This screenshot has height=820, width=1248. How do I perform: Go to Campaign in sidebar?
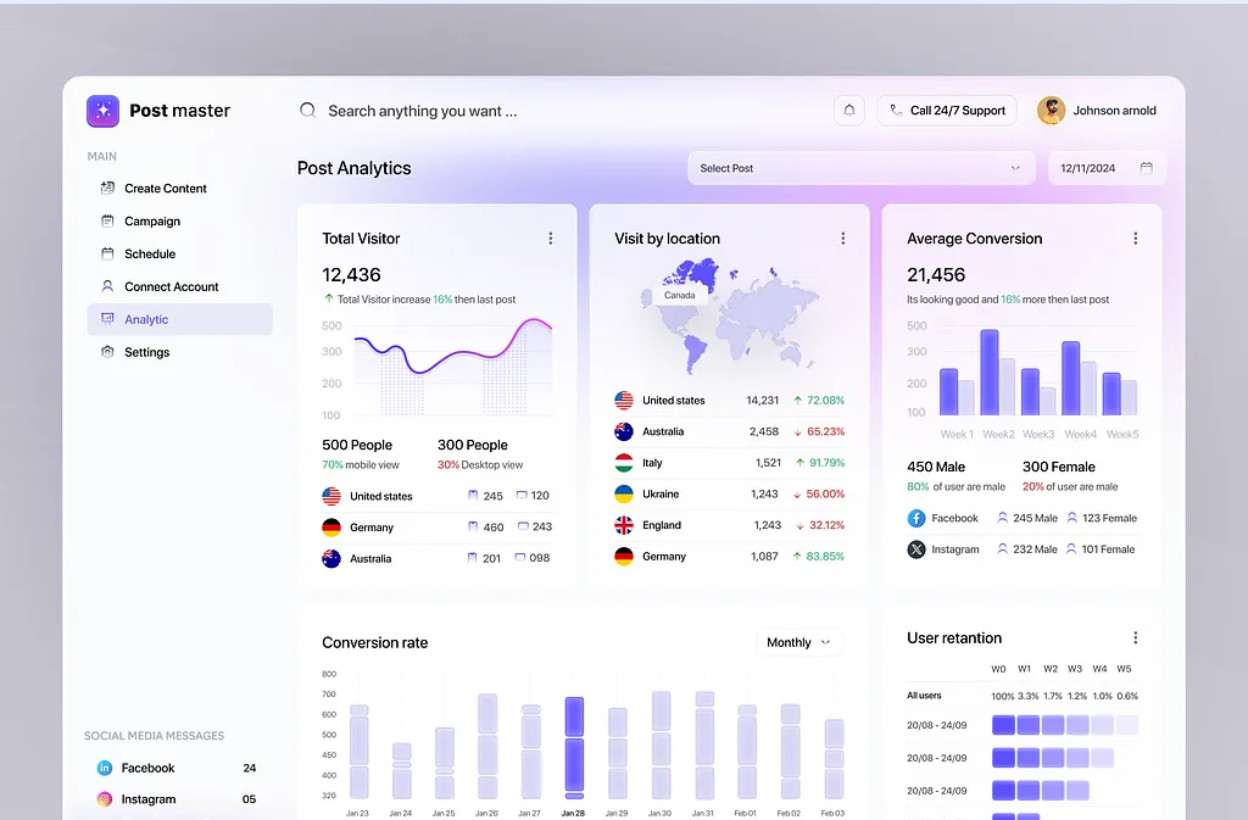coord(152,221)
